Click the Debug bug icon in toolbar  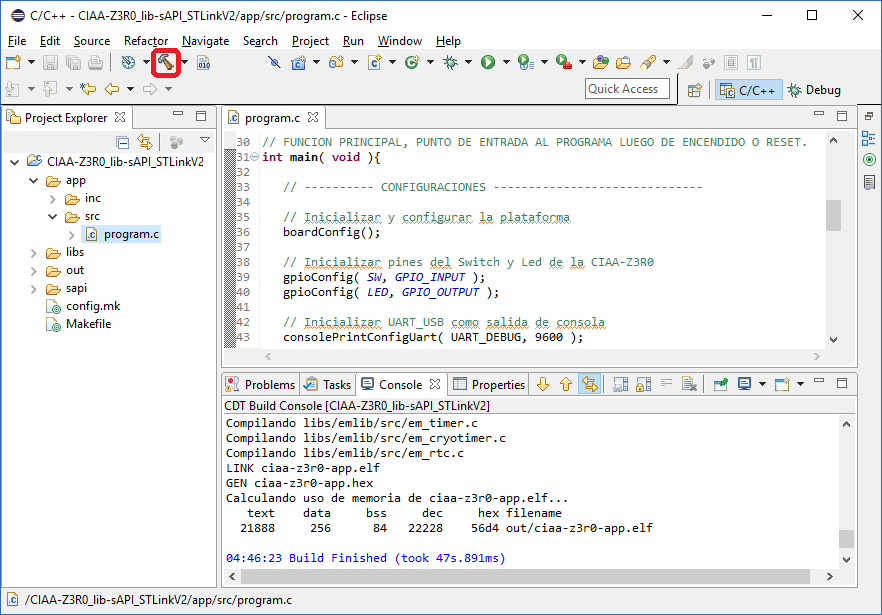[x=451, y=62]
